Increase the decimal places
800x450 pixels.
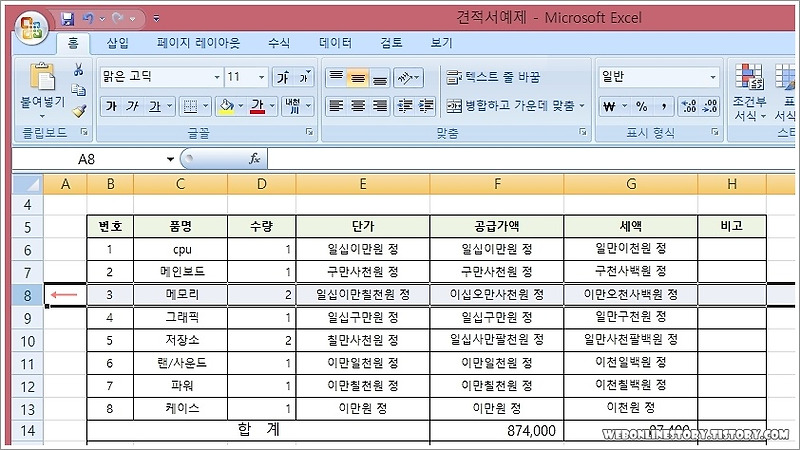pos(689,107)
